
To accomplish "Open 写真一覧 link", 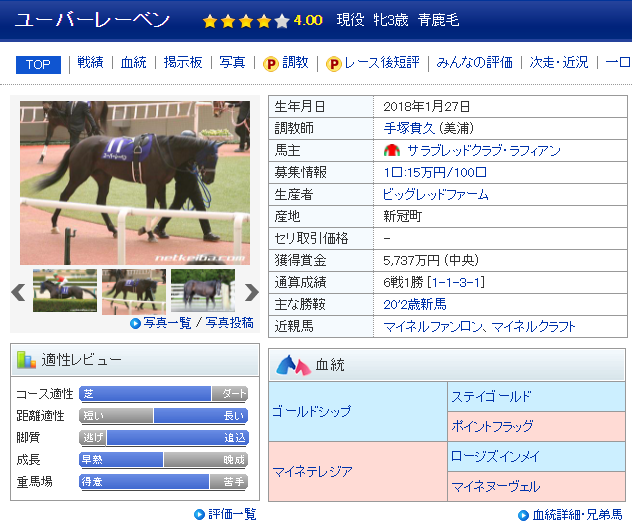I will [x=167, y=323].
